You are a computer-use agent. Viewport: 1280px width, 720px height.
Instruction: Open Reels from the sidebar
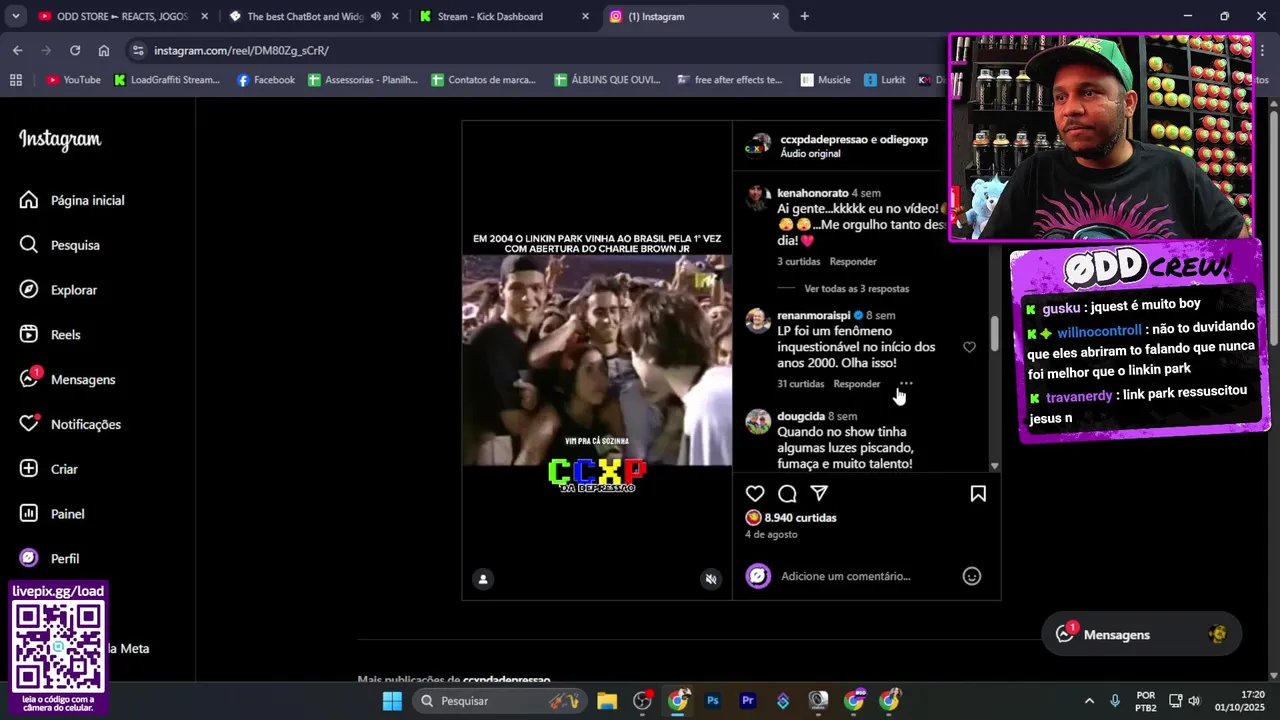50,335
